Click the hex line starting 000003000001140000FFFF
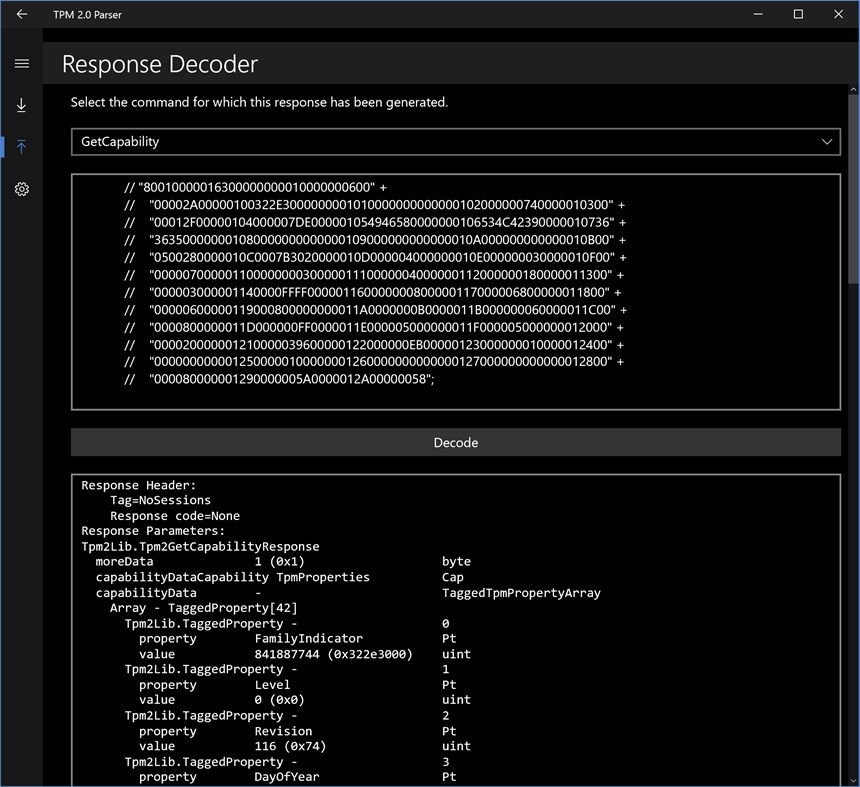 pos(372,292)
